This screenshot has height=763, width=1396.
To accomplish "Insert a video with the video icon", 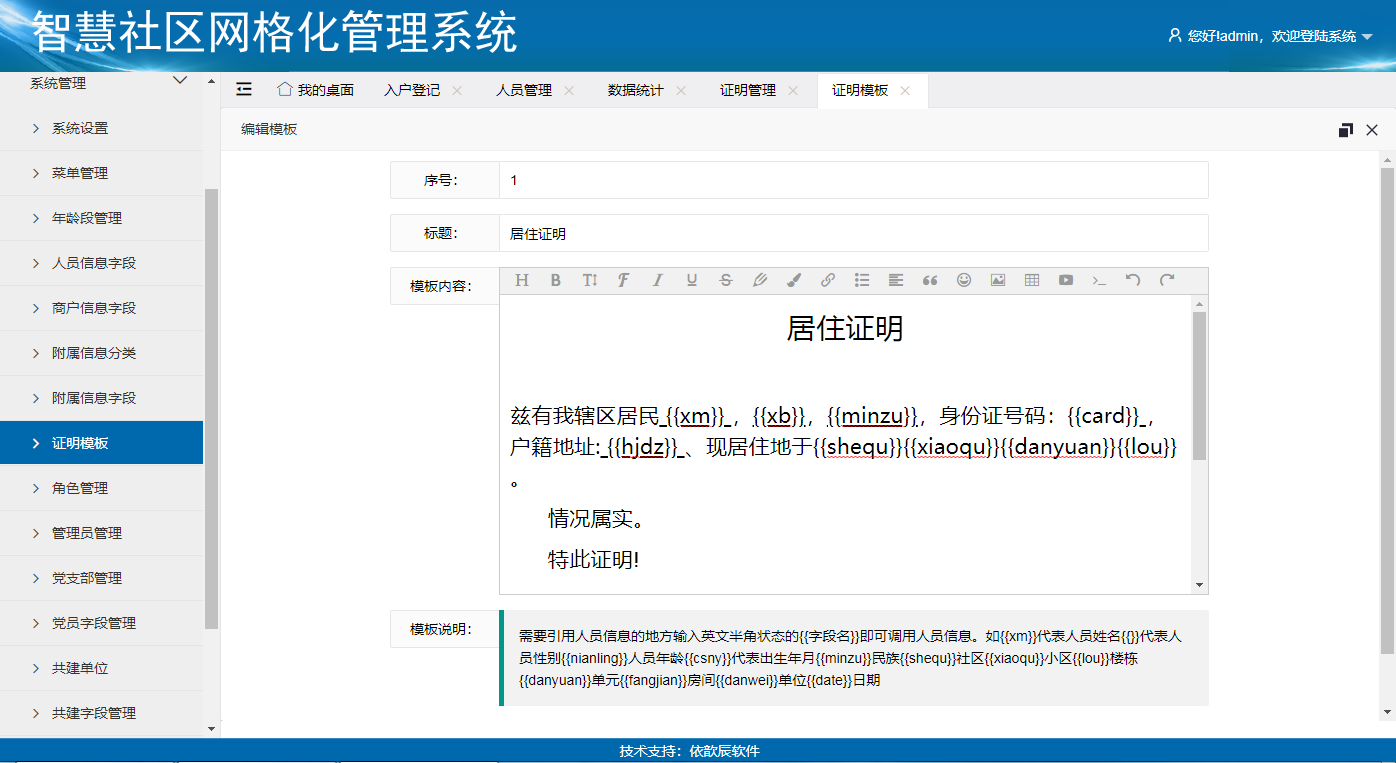I will [x=1065, y=281].
